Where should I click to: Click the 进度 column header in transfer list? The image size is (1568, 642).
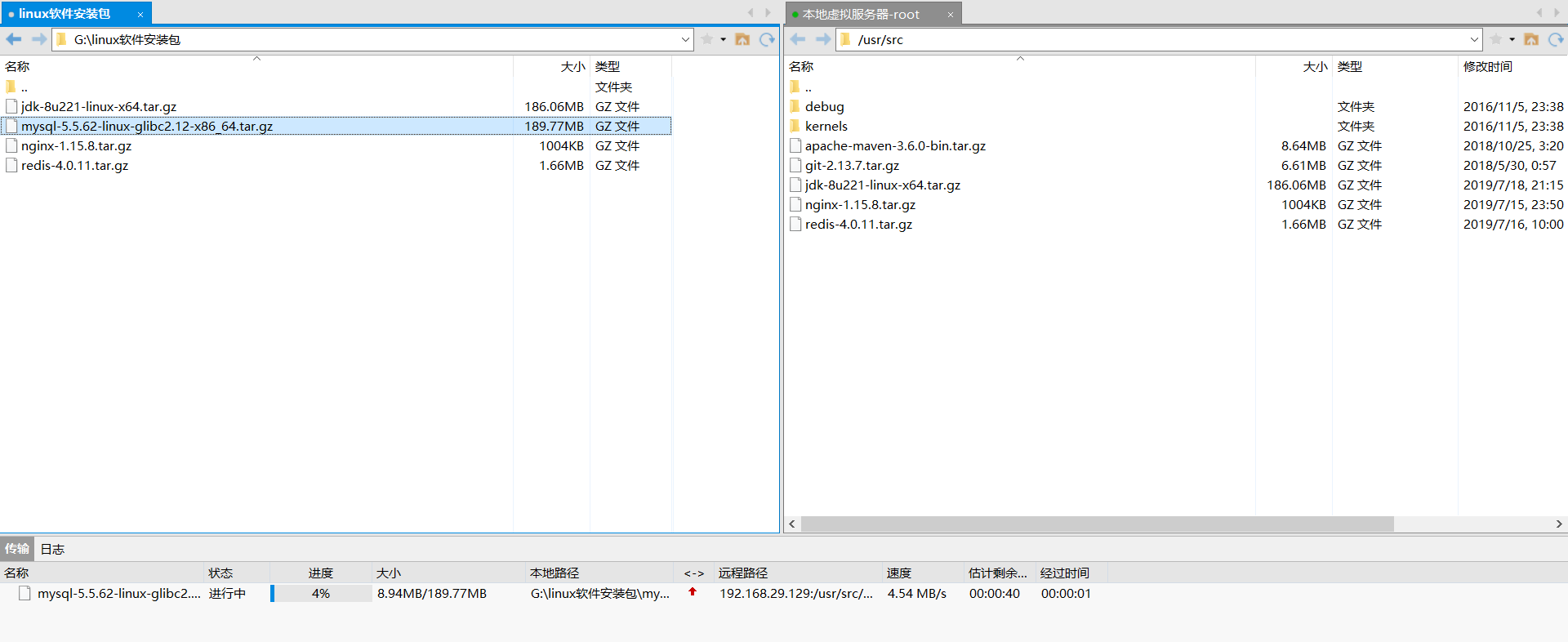(321, 573)
